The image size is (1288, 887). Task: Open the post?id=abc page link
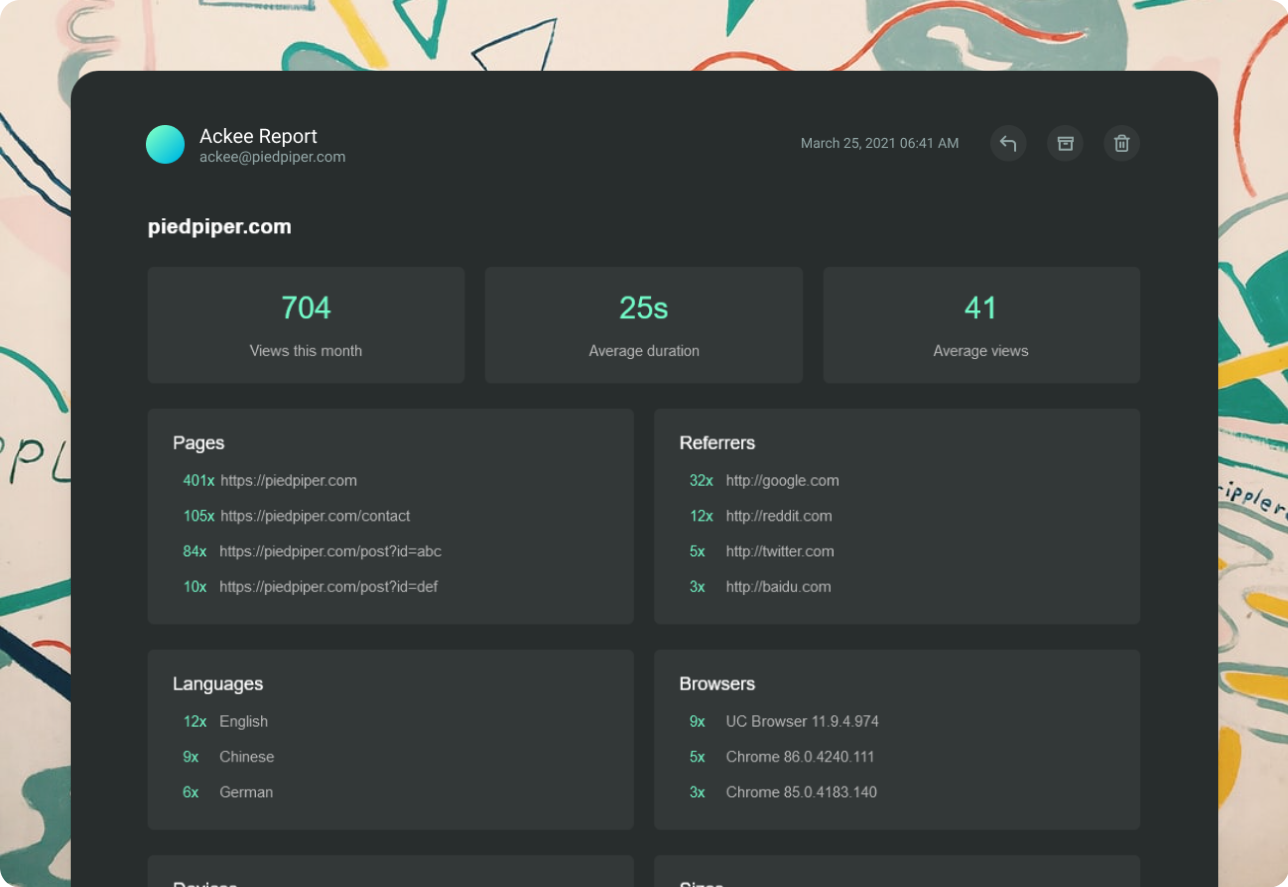tap(330, 552)
